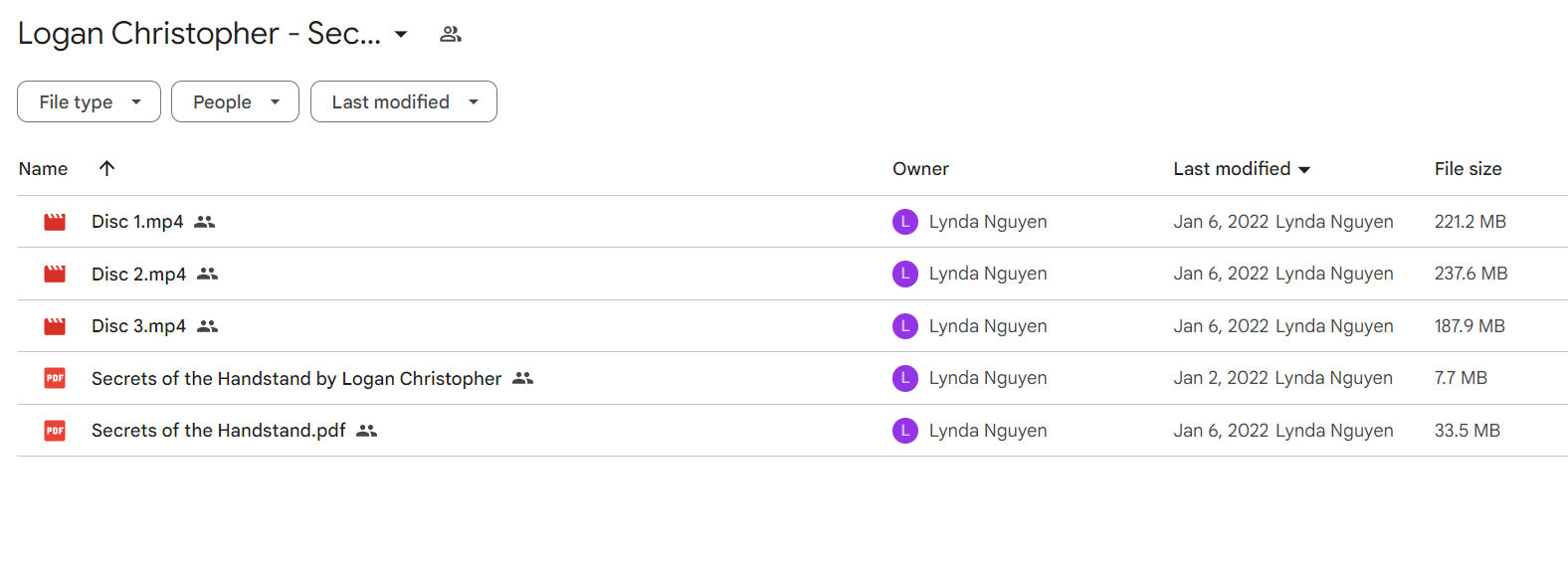This screenshot has height=564, width=1568.
Task: Click the Disc 3.mp4 video file icon
Action: point(55,326)
